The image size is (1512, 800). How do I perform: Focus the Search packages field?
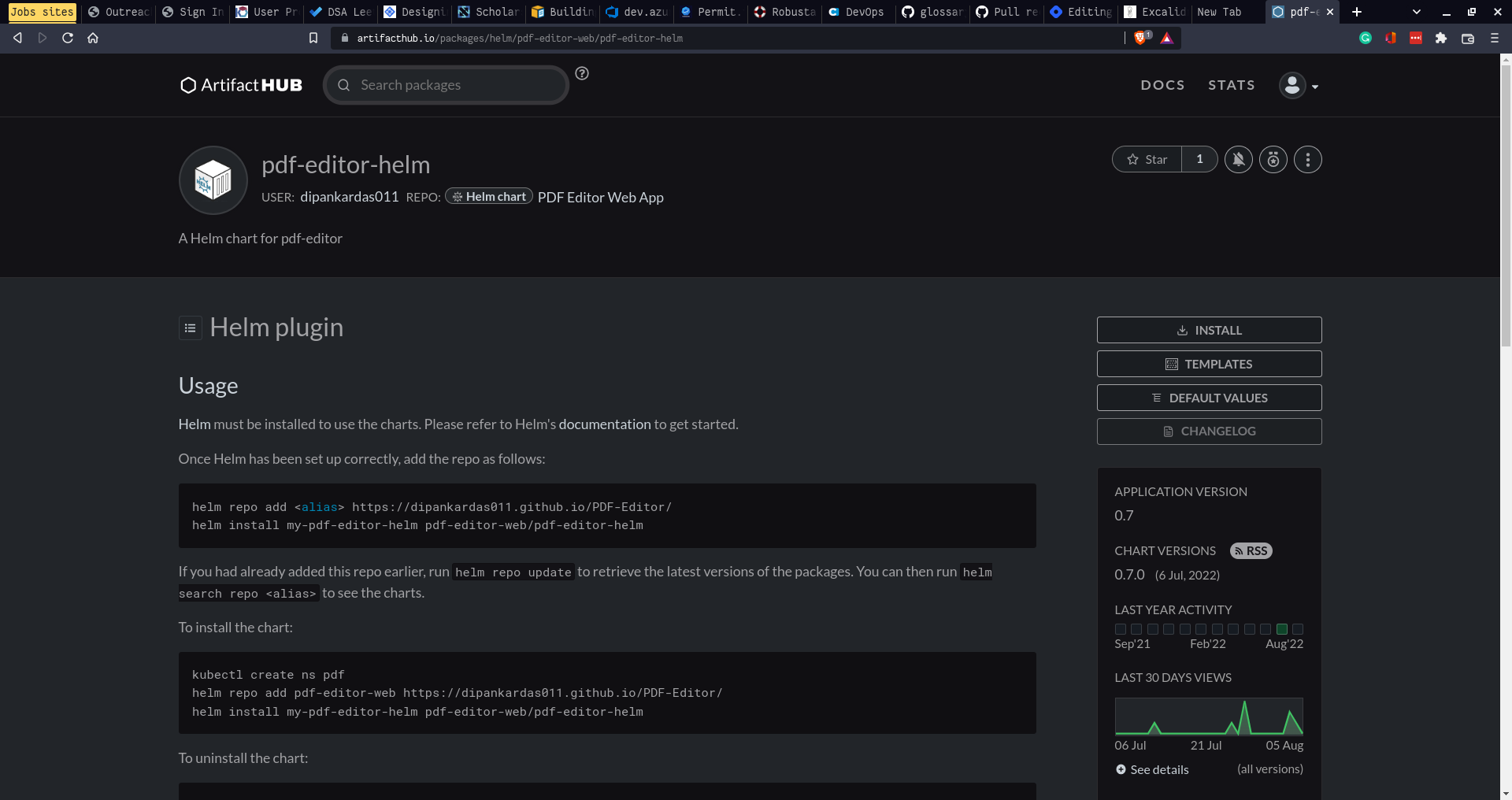(x=446, y=85)
